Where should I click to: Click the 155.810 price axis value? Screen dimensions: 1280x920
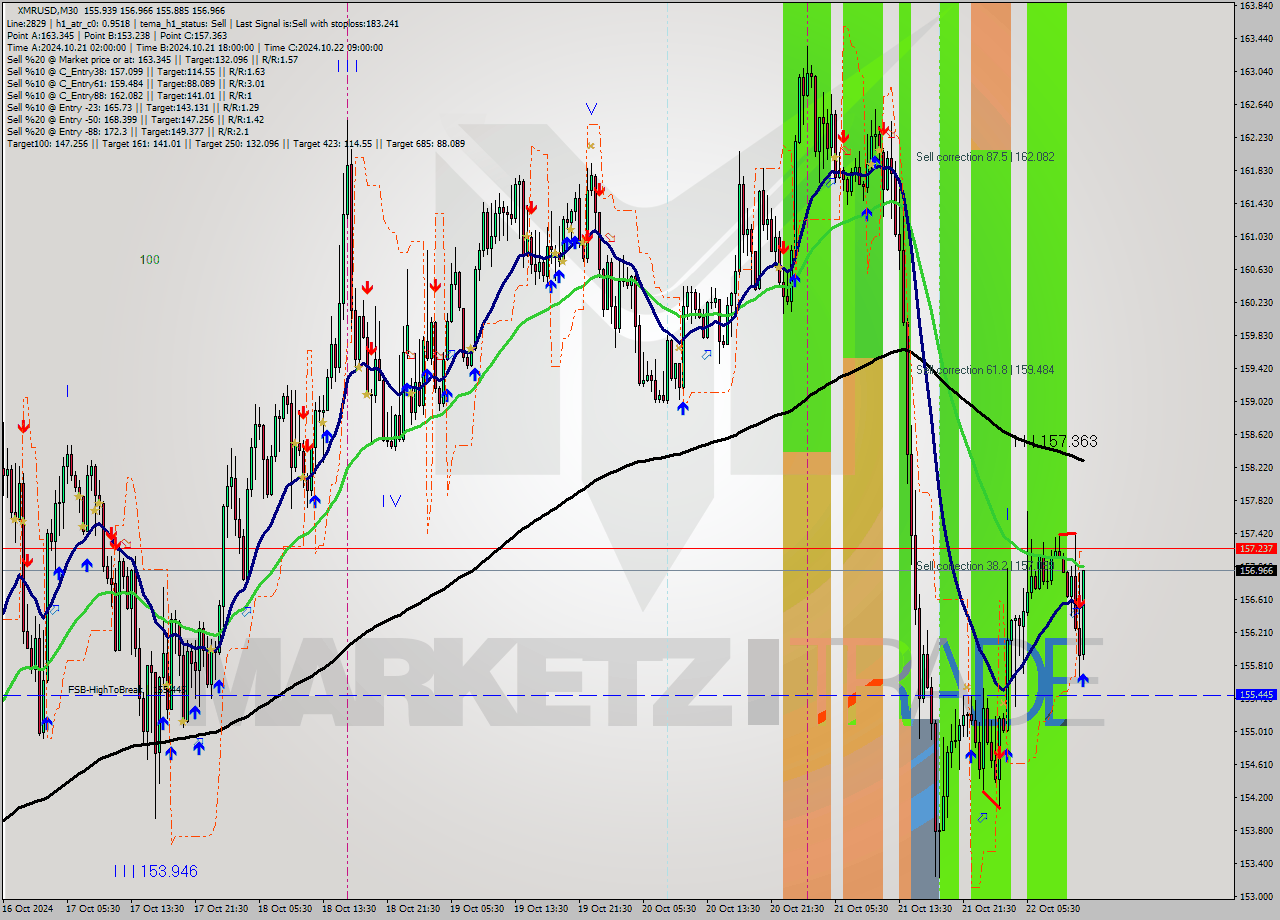click(x=1255, y=665)
